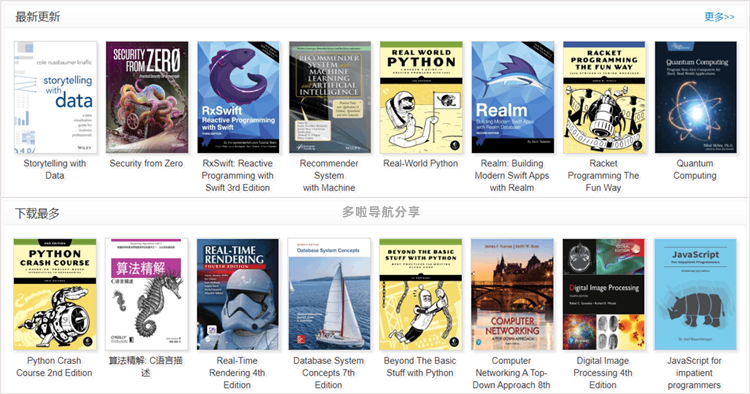Viewport: 750px width, 394px height.
Task: Click Recommender System with Machine title
Action: tap(329, 175)
